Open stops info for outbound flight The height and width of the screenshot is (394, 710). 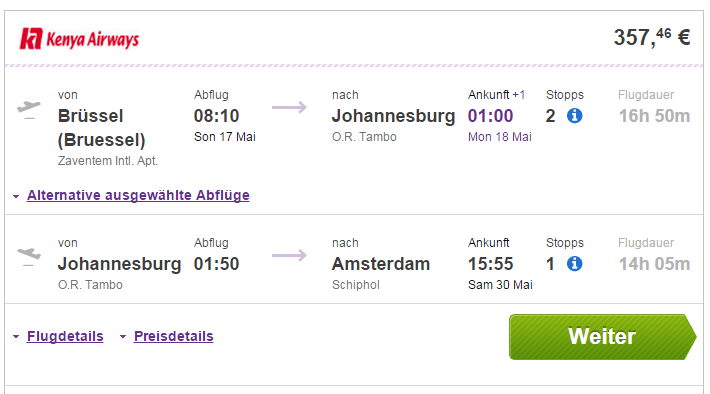[x=575, y=116]
